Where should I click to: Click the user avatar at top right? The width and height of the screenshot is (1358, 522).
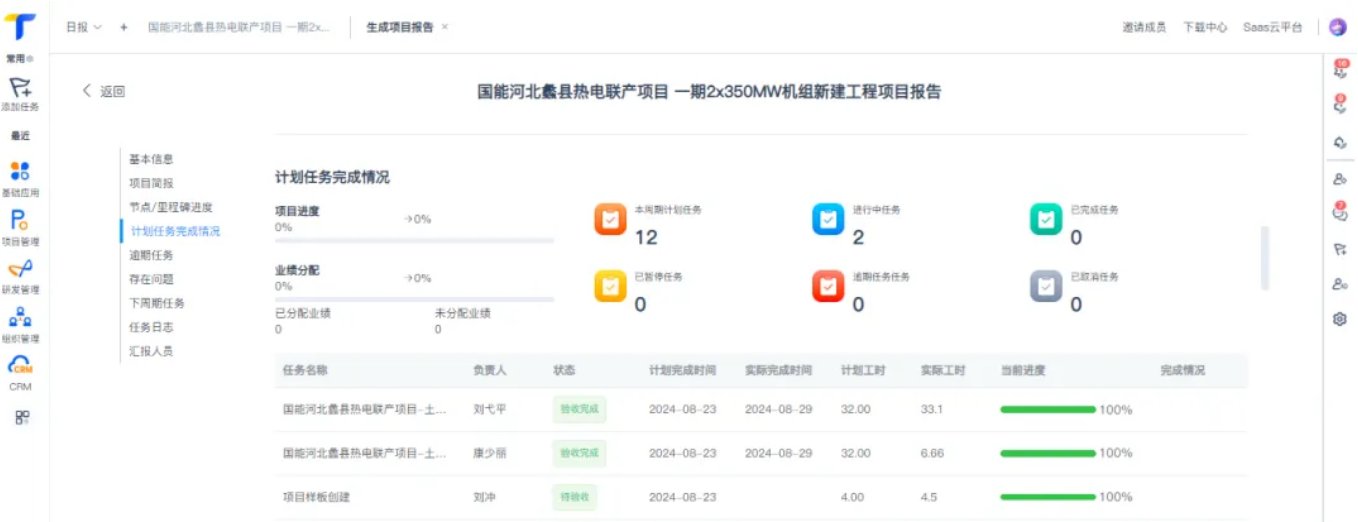[x=1337, y=27]
